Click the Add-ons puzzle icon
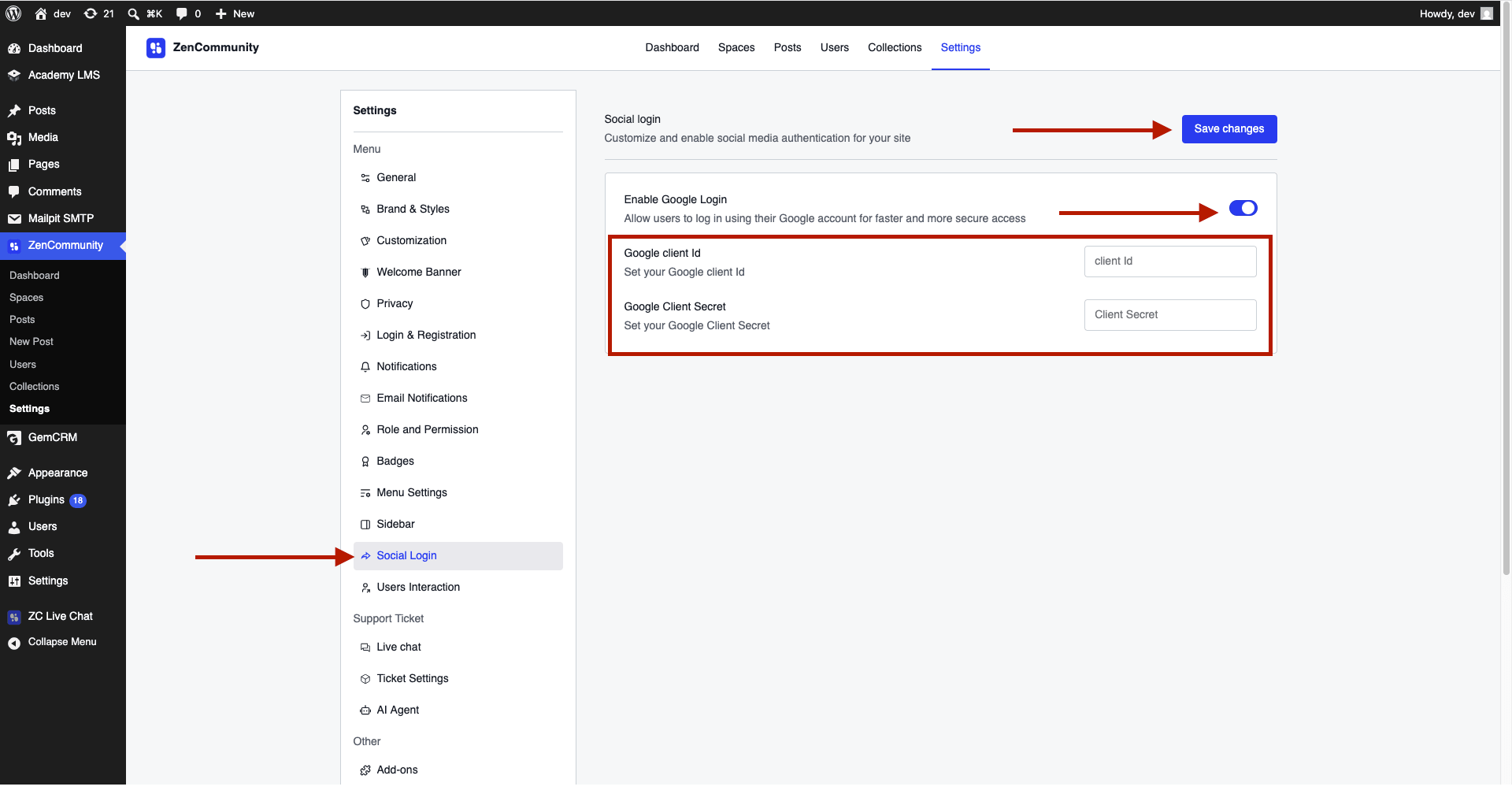Viewport: 1512px width, 805px height. tap(365, 770)
